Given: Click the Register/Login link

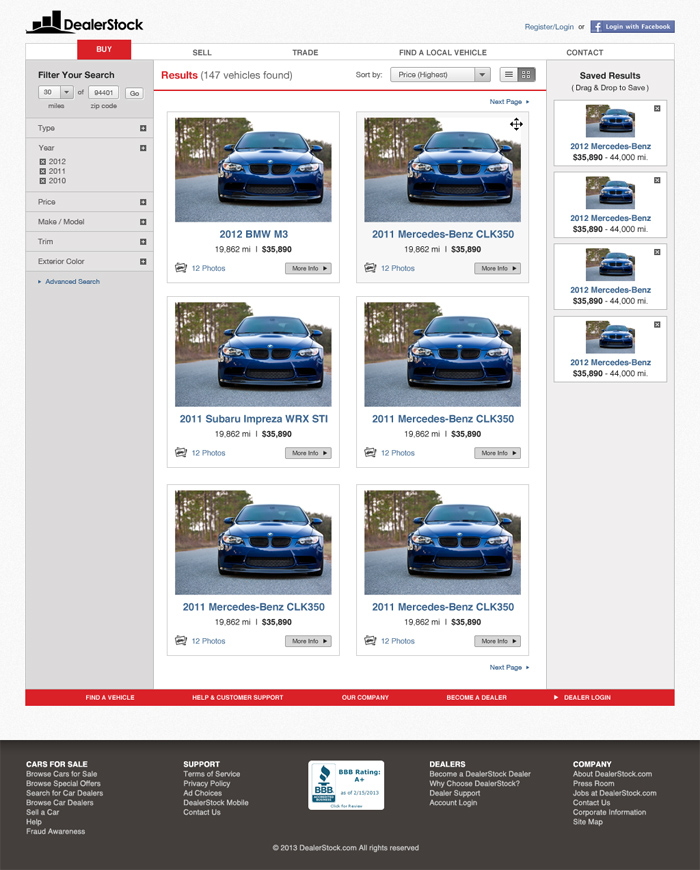Looking at the screenshot, I should (x=549, y=27).
